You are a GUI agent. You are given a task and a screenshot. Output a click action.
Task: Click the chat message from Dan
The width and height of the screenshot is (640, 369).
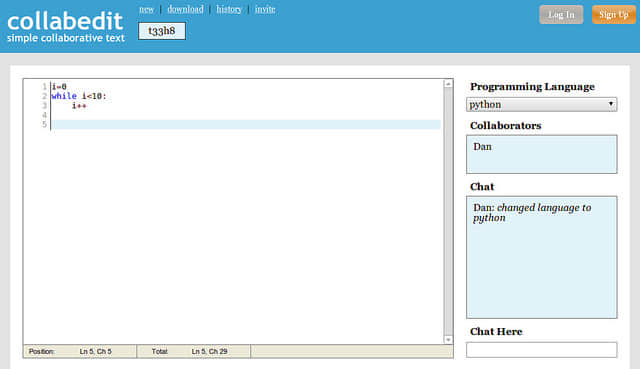tap(532, 213)
